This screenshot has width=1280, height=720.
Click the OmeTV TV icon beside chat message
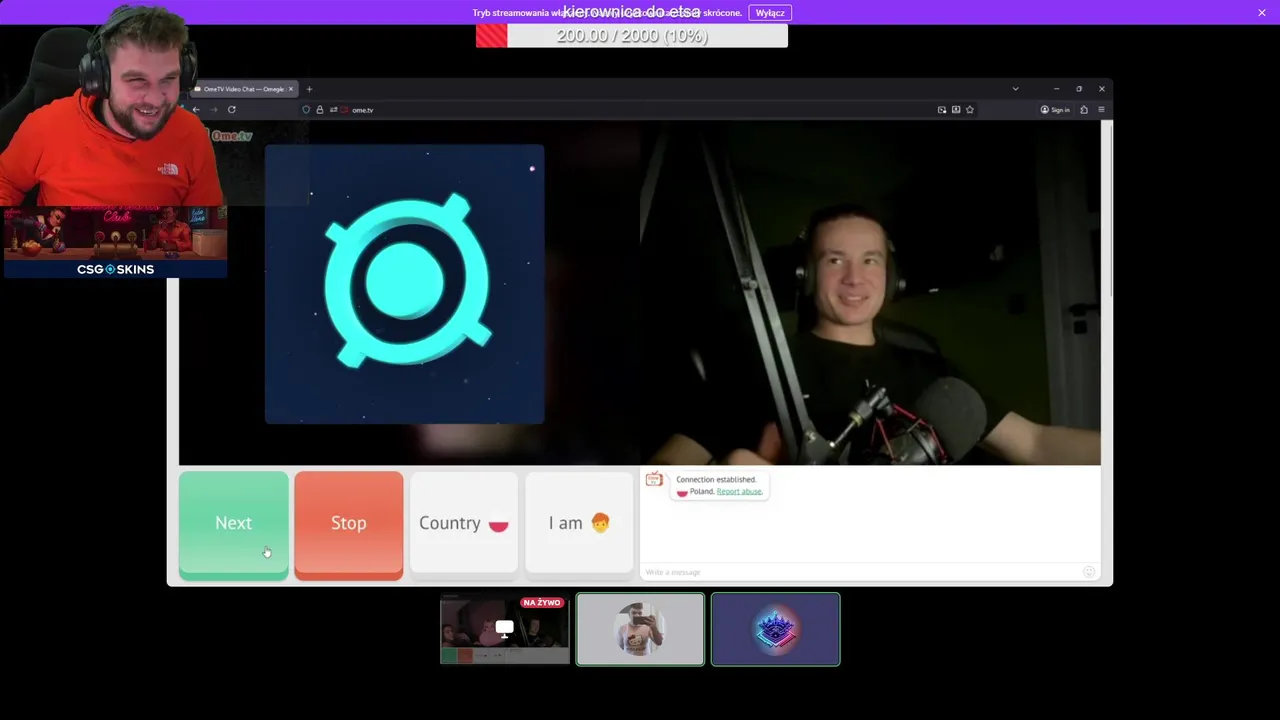coord(654,480)
